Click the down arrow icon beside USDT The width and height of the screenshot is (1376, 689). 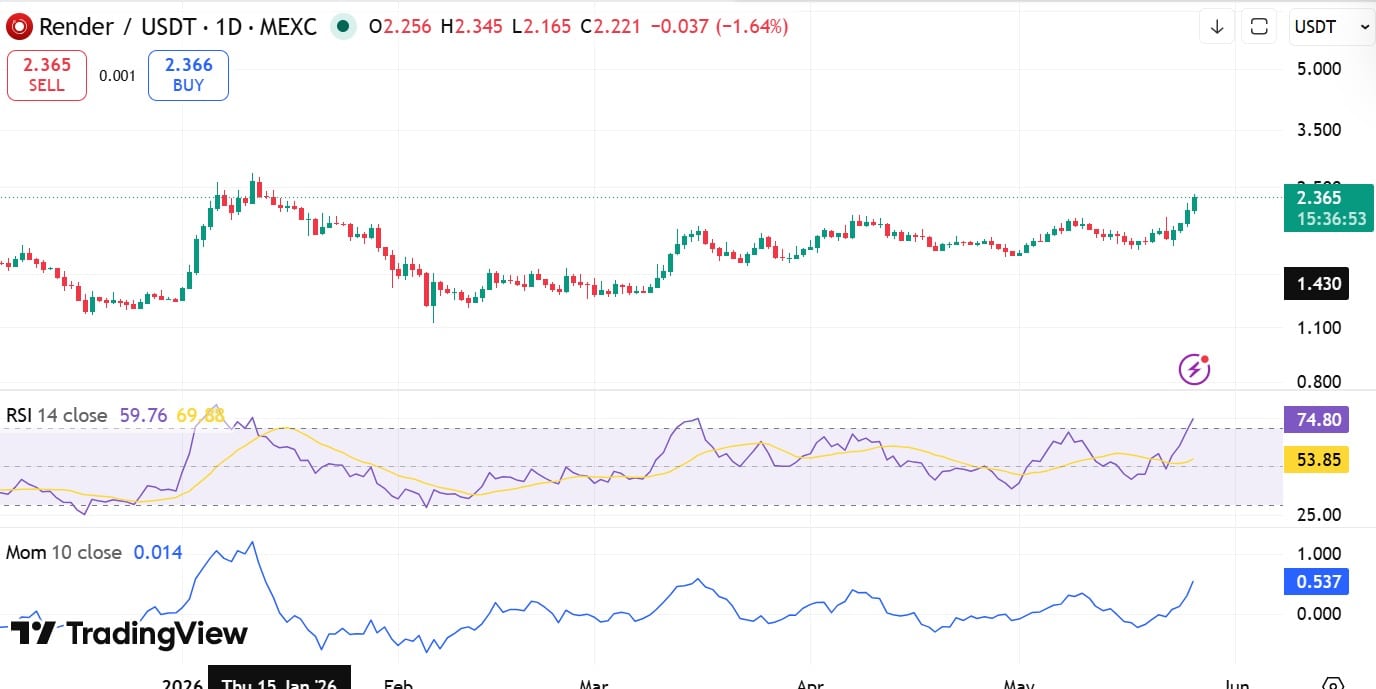pyautogui.click(x=1217, y=27)
